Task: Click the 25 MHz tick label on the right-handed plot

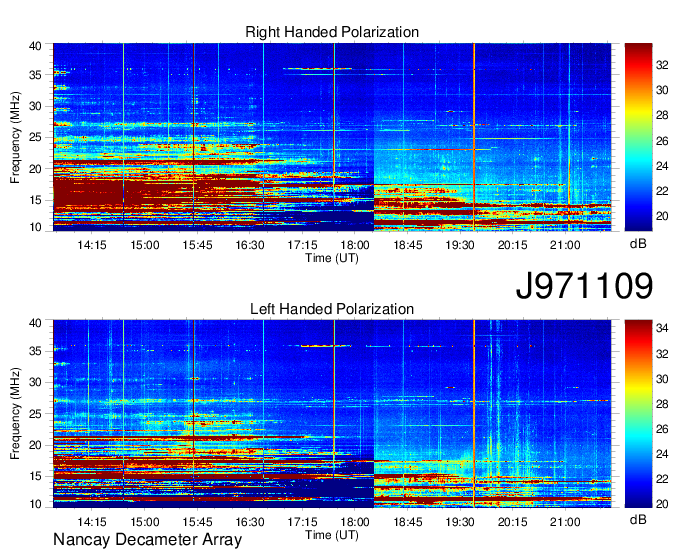Action: 35,138
